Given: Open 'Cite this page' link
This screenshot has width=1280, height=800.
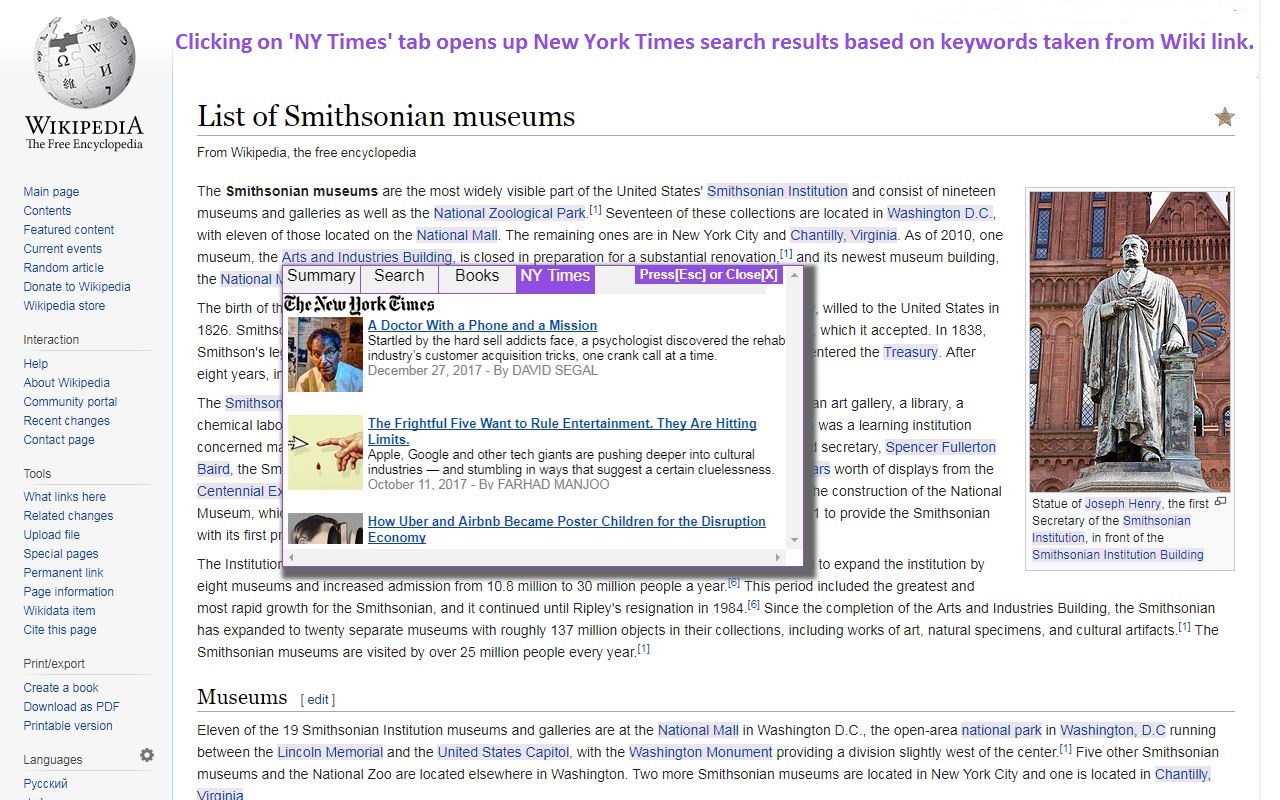Looking at the screenshot, I should point(60,630).
